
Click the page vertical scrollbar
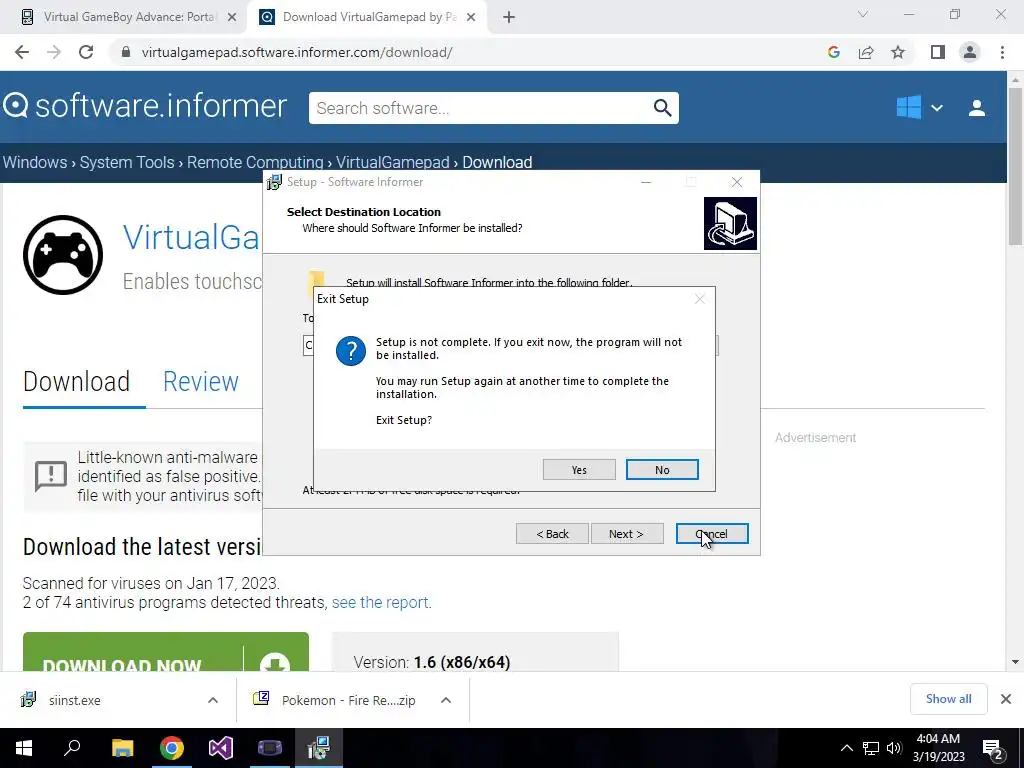click(x=1015, y=166)
